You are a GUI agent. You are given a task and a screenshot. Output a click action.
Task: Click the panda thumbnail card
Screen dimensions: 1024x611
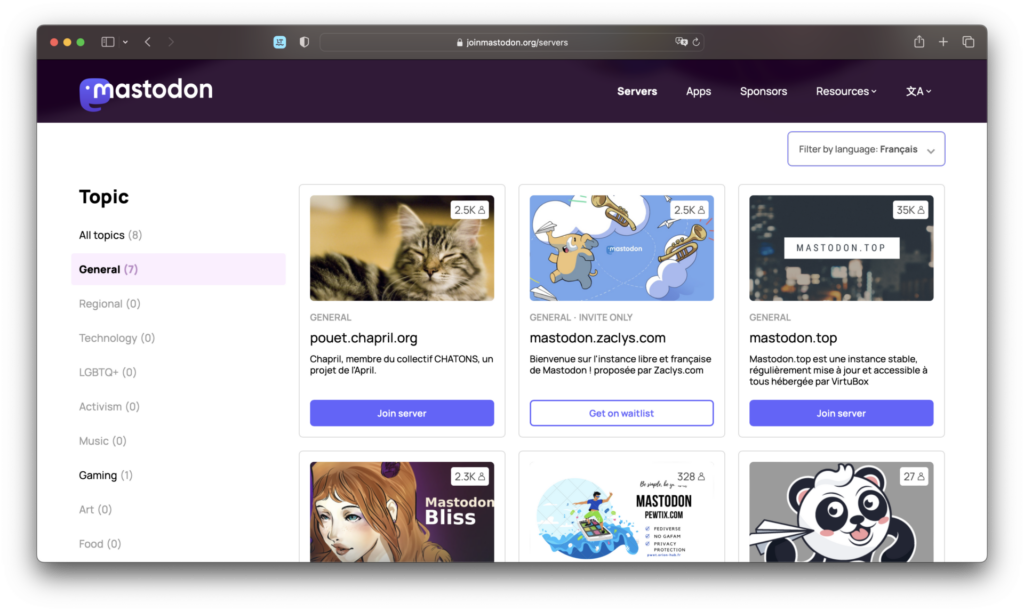click(841, 512)
